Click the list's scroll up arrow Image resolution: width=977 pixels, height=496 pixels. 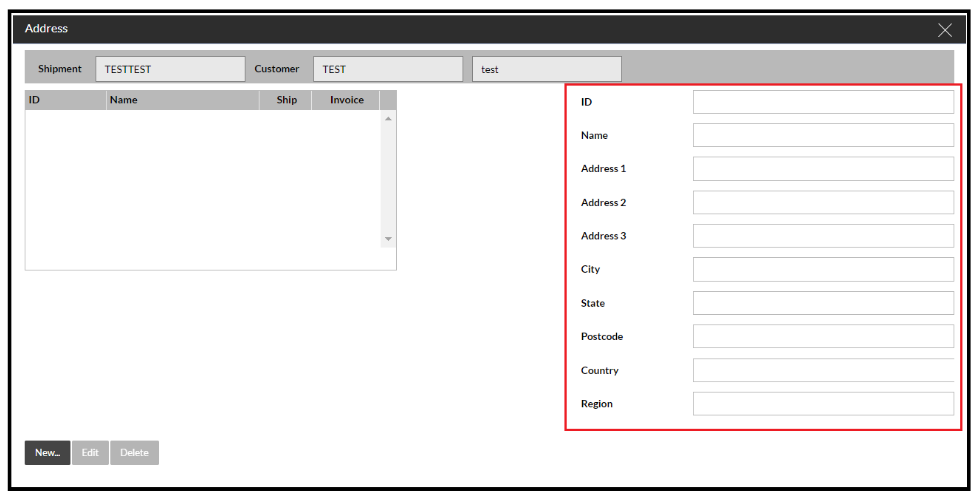point(388,119)
